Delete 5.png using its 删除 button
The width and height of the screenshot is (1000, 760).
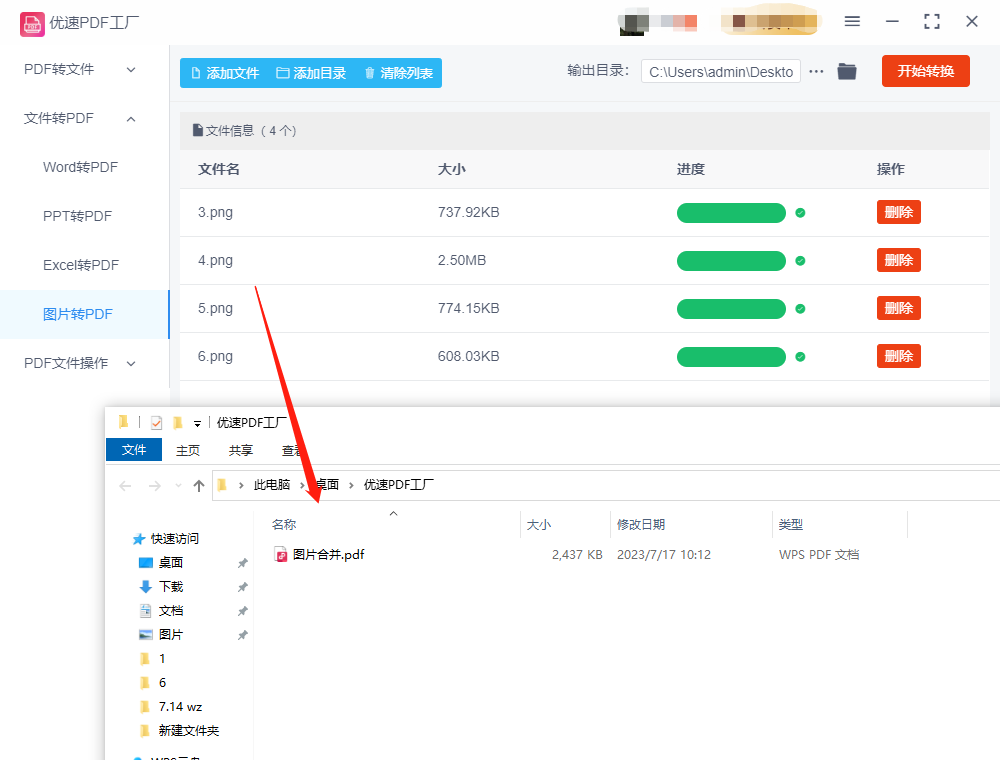[x=899, y=308]
